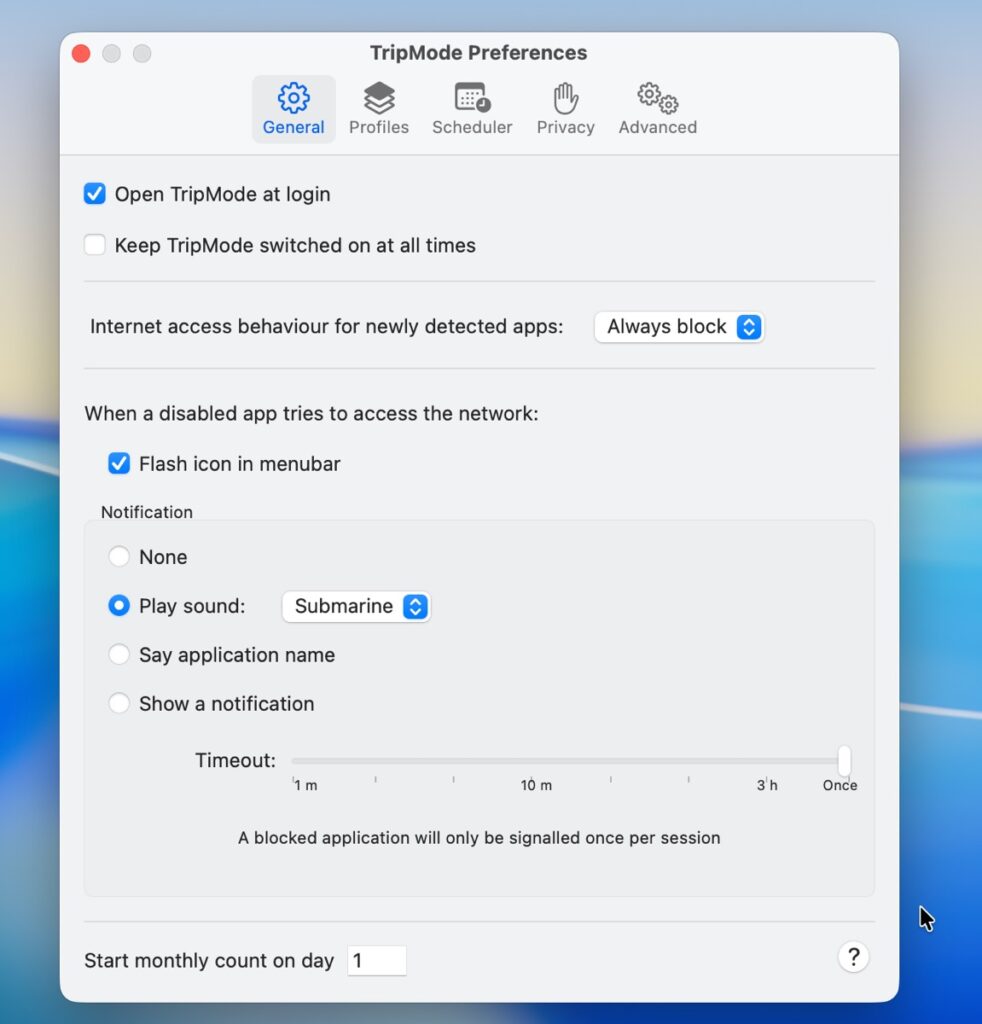This screenshot has height=1024, width=982.
Task: Open the Scheduler calendar icon
Action: (472, 98)
